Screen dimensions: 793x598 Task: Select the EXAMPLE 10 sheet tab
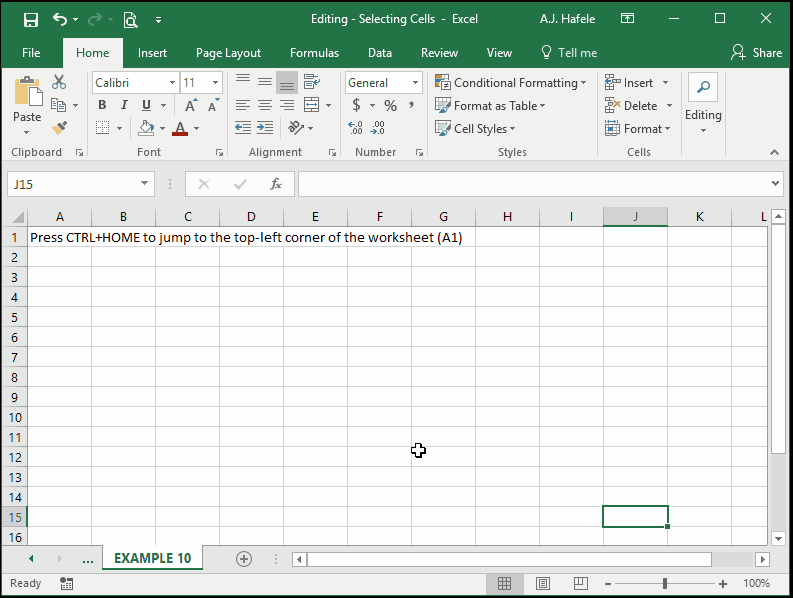coord(152,558)
